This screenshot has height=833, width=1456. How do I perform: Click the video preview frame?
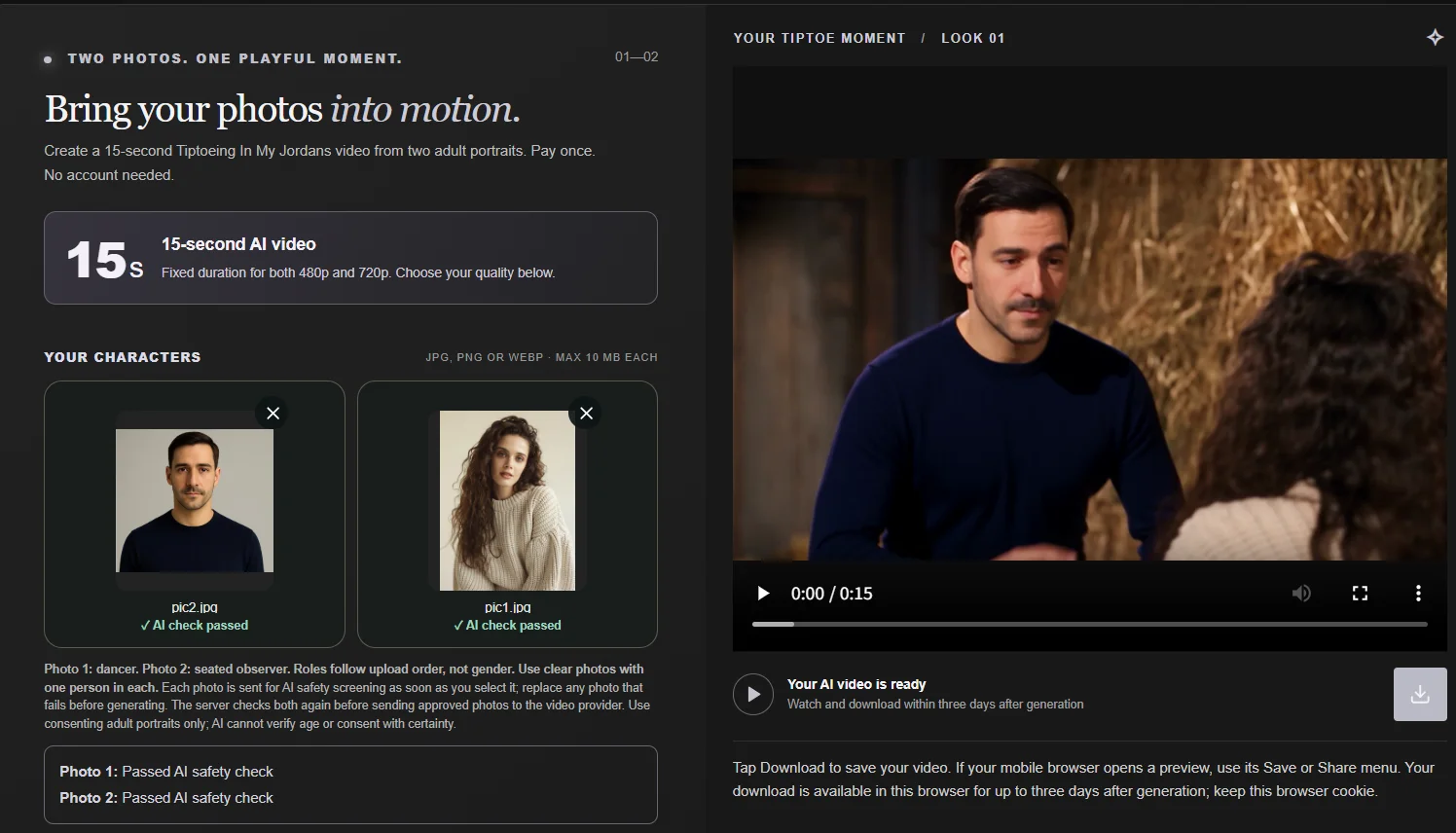[1090, 359]
